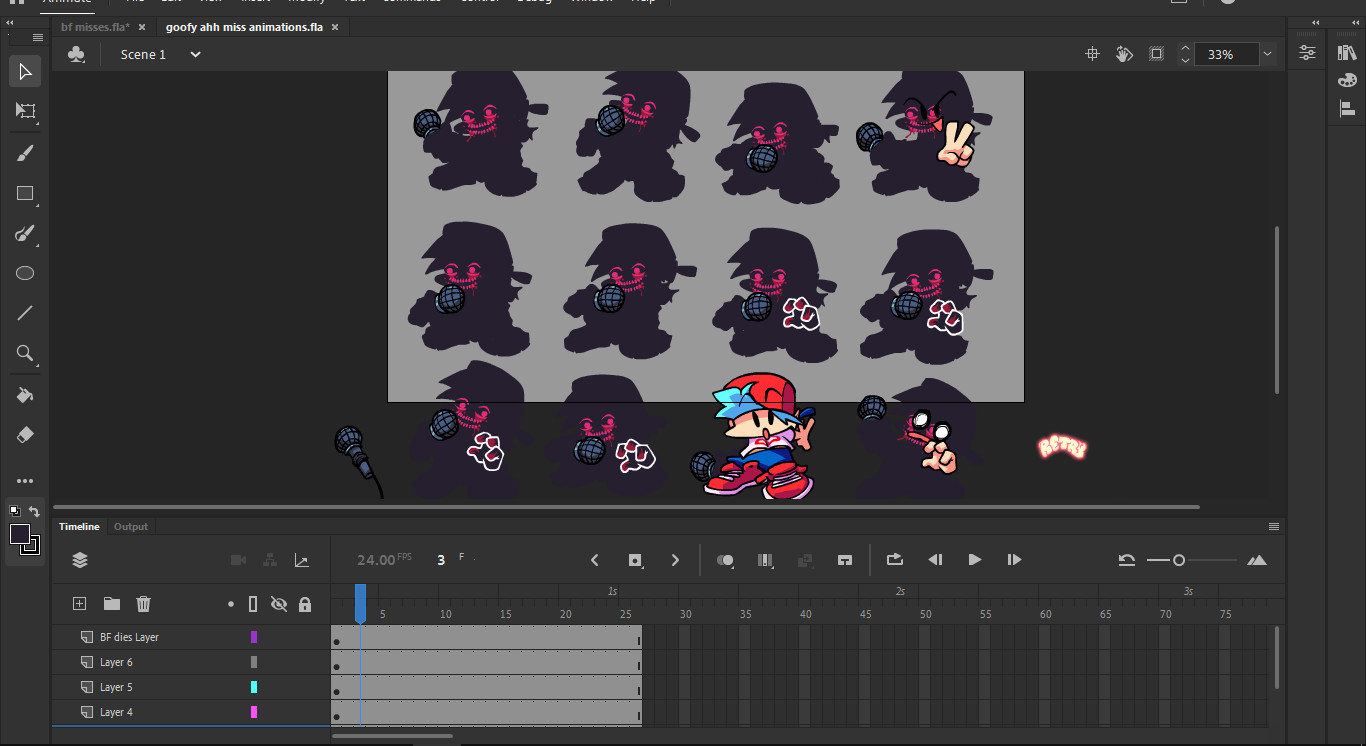Open the Output tab
1366x746 pixels.
[x=130, y=526]
